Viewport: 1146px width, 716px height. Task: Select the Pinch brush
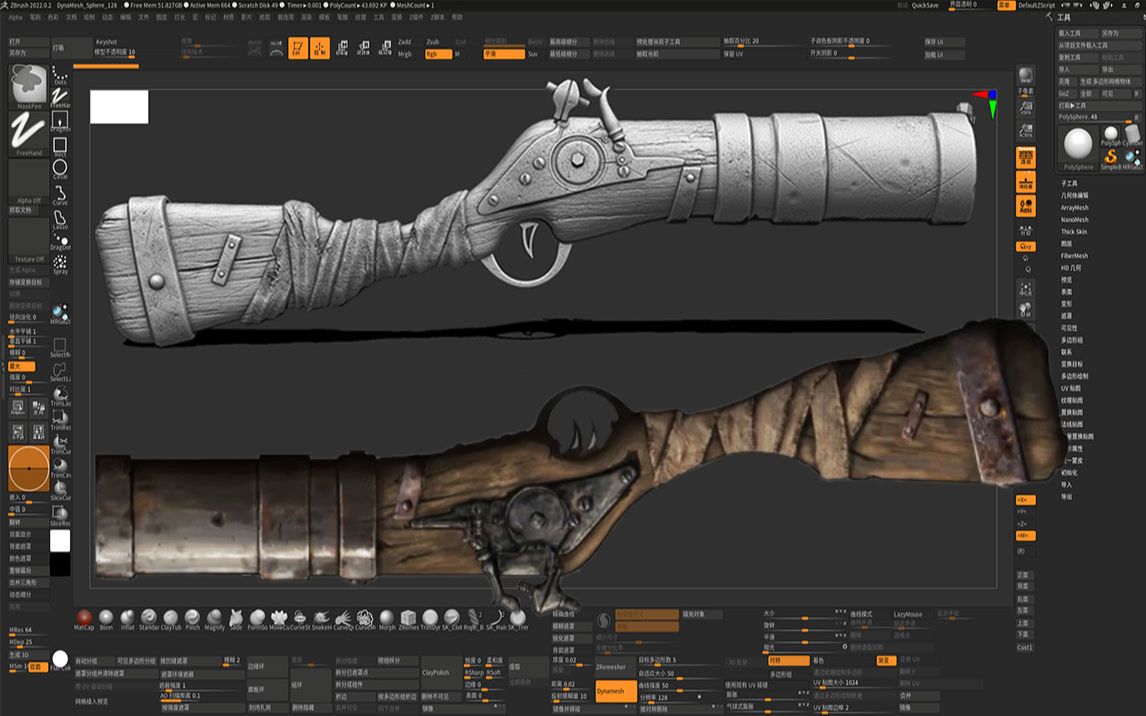190,617
